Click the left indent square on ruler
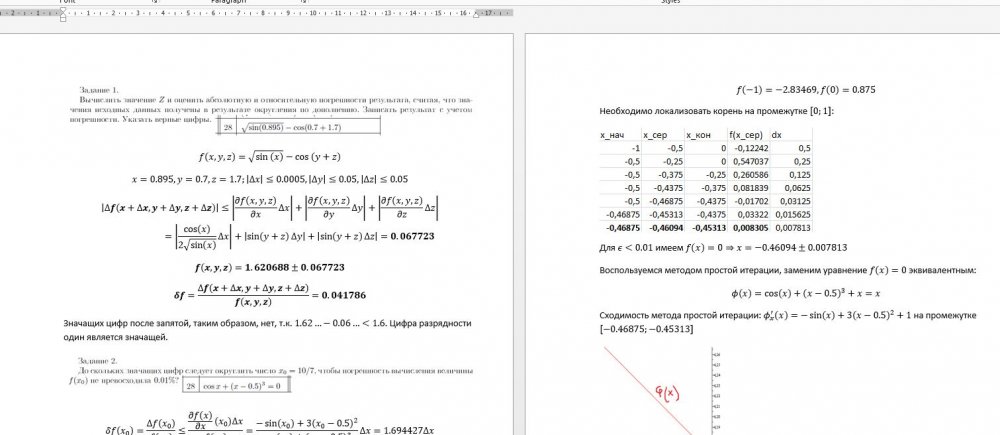 pyautogui.click(x=62, y=19)
